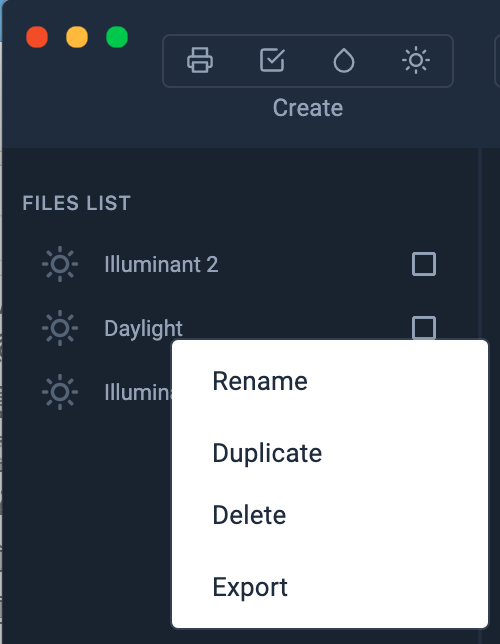Viewport: 500px width, 644px height.
Task: Click the red close window button
Action: pyautogui.click(x=37, y=37)
